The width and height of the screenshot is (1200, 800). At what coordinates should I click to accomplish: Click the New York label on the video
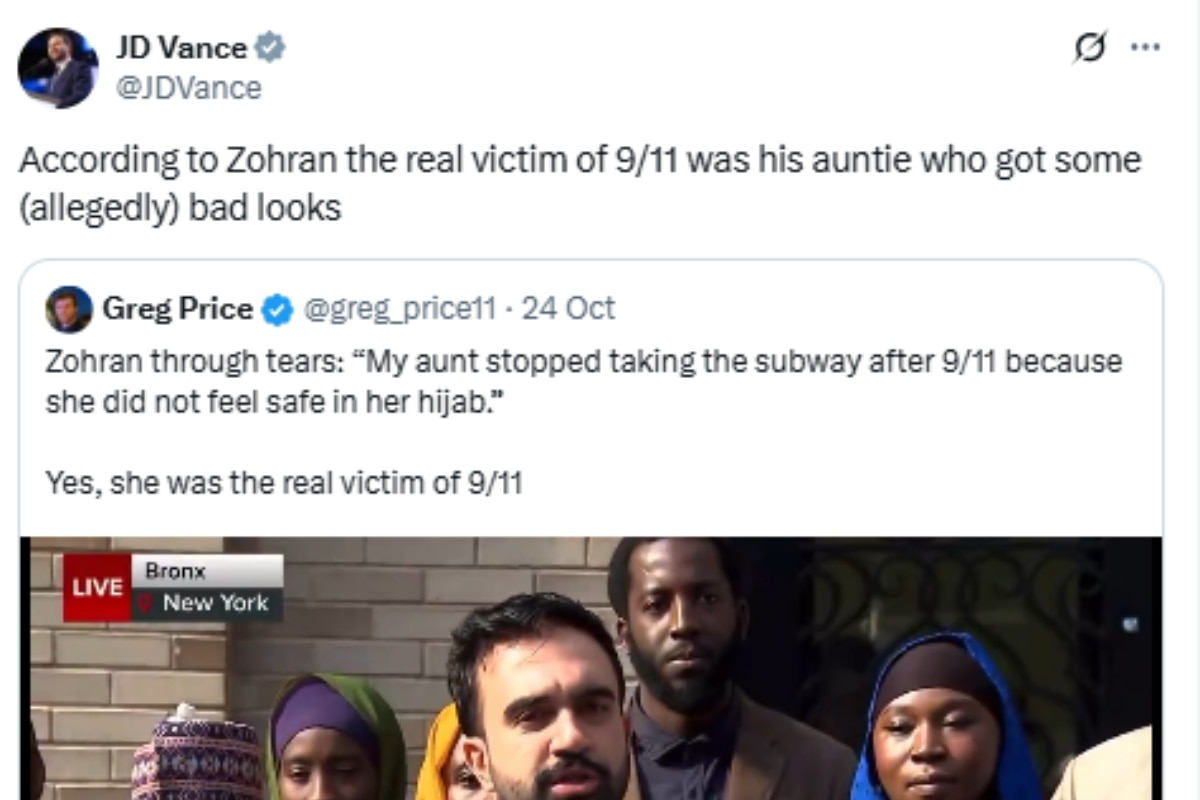pyautogui.click(x=215, y=603)
